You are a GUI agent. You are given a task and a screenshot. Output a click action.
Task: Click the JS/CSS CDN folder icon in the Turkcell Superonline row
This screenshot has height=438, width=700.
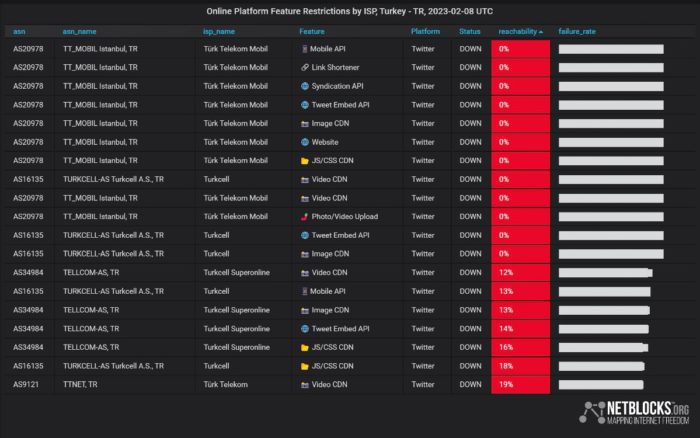pos(305,347)
